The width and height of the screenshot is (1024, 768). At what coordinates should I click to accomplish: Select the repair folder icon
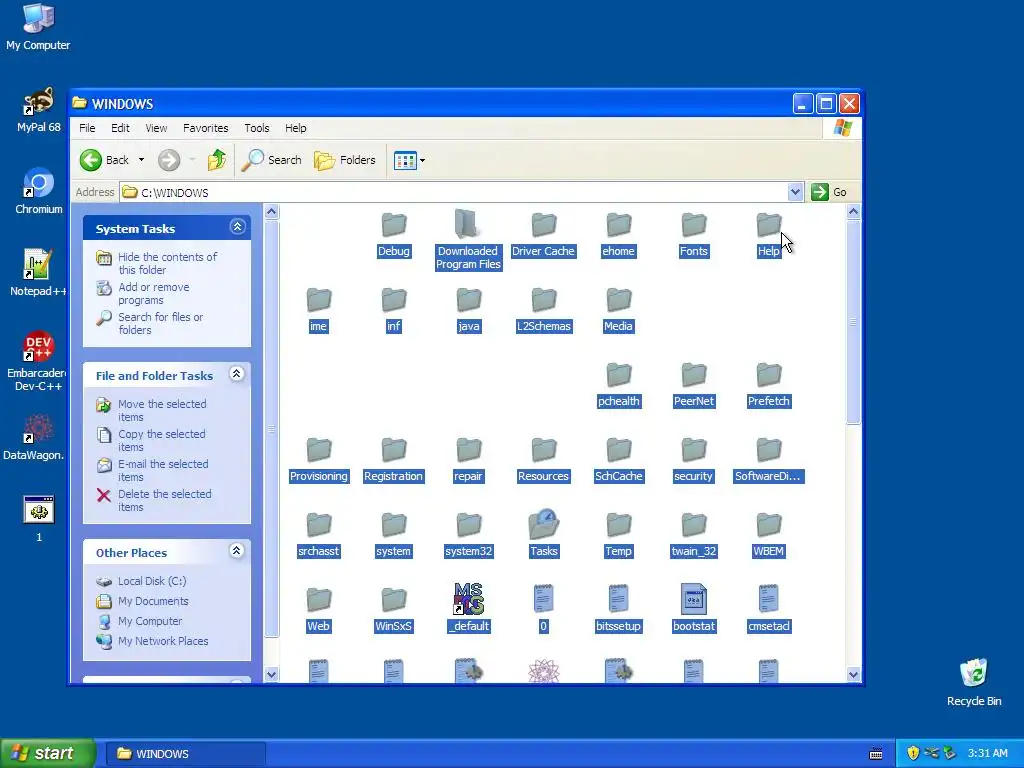click(468, 451)
